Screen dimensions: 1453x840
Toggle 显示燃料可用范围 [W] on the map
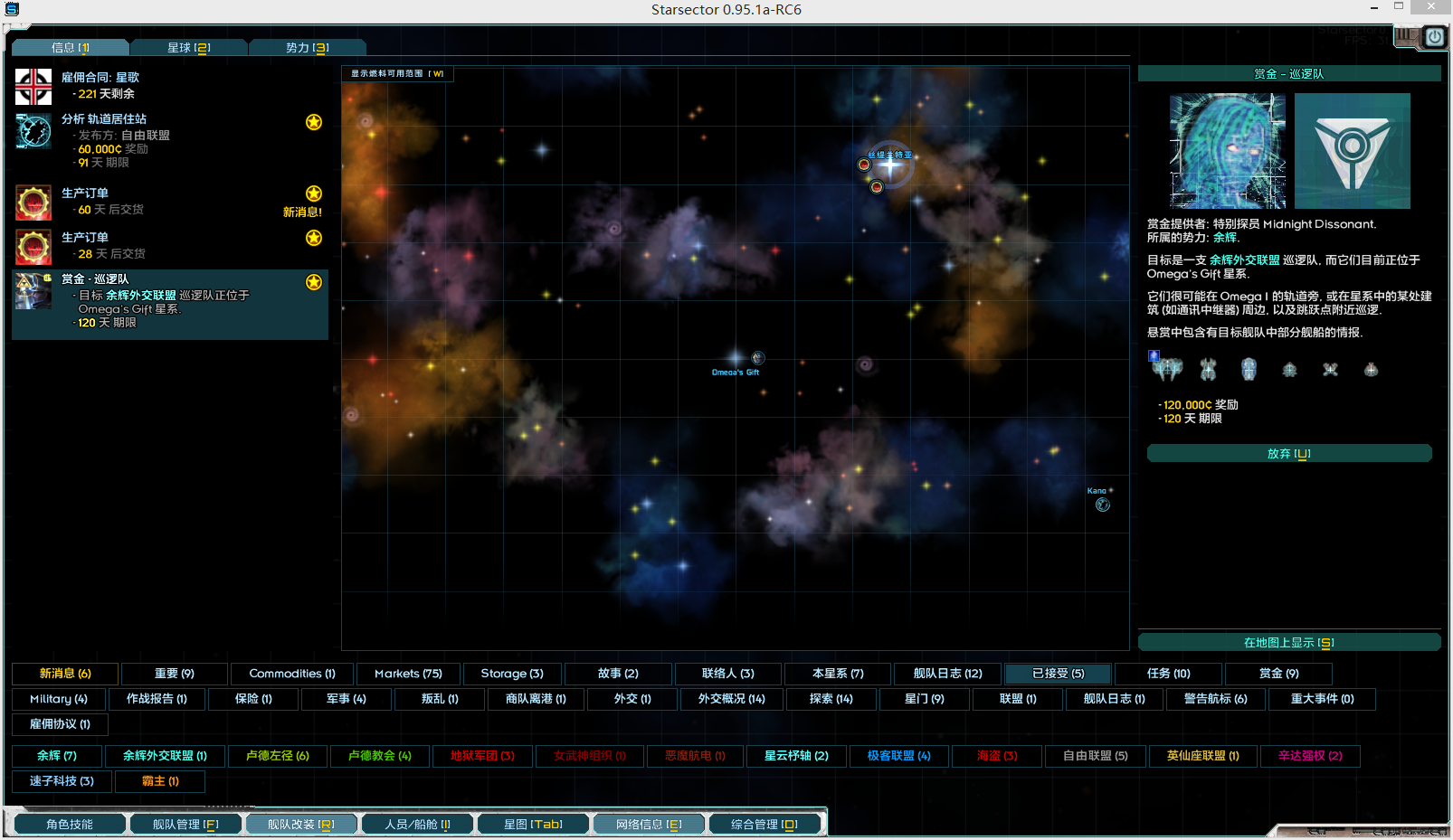click(397, 74)
